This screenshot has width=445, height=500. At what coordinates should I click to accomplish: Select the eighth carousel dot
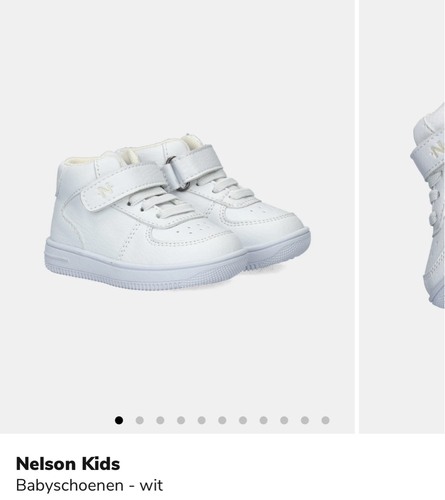click(x=264, y=420)
